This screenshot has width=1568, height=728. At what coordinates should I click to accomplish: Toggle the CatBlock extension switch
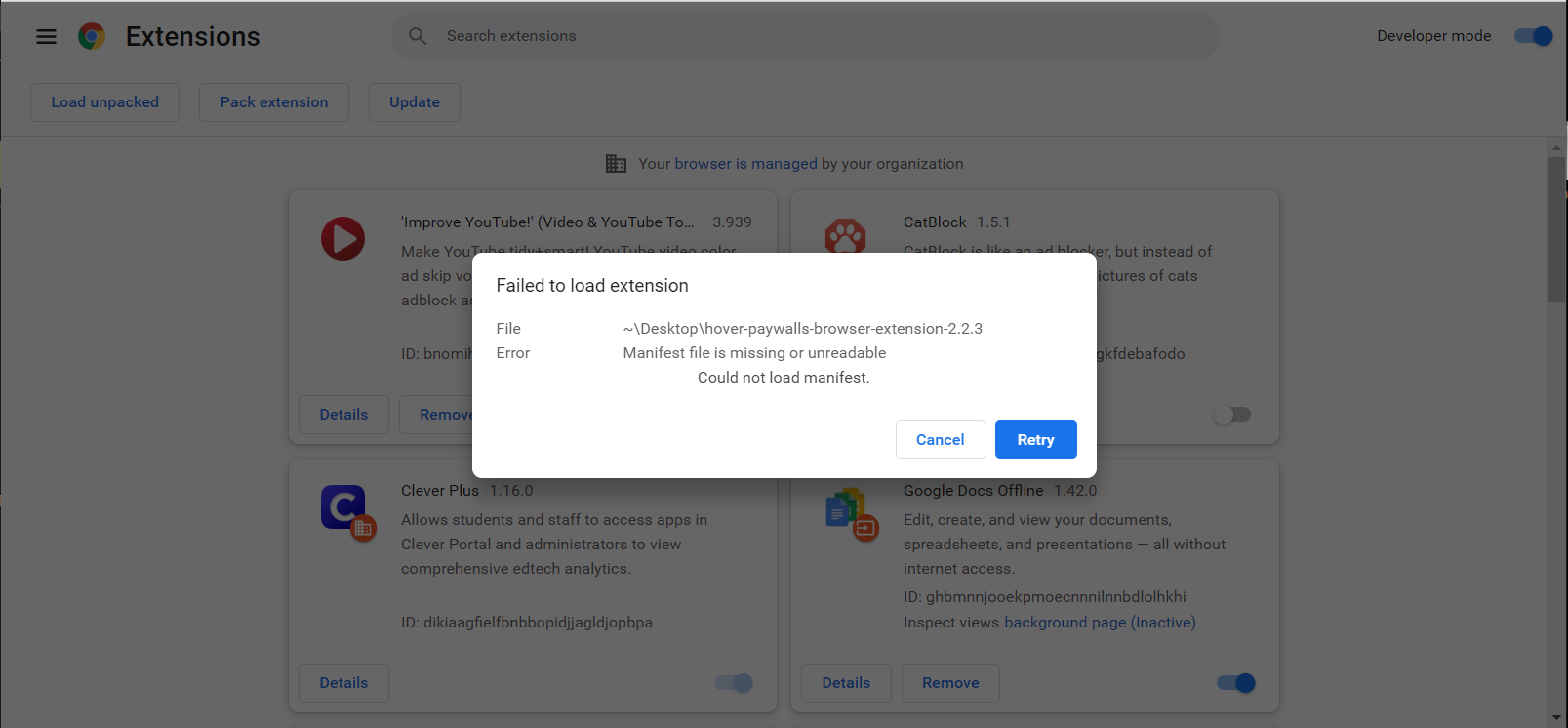1231,415
